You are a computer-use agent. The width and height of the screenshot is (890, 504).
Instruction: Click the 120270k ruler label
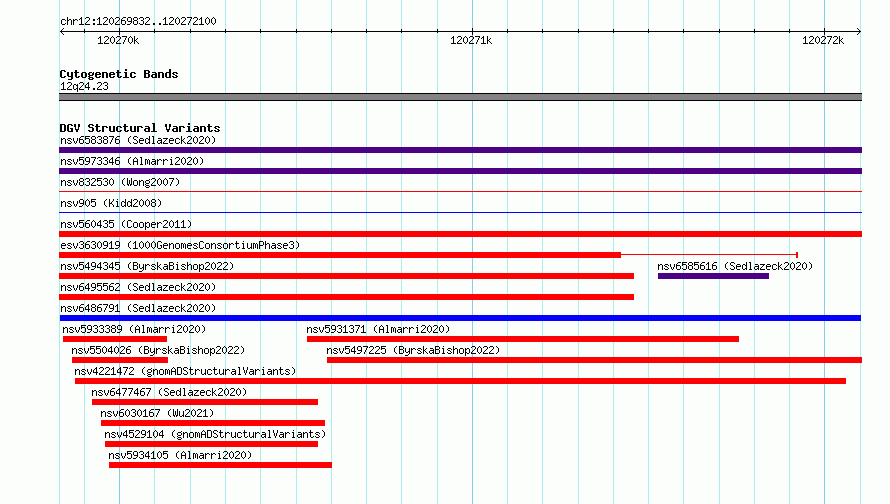click(x=118, y=40)
